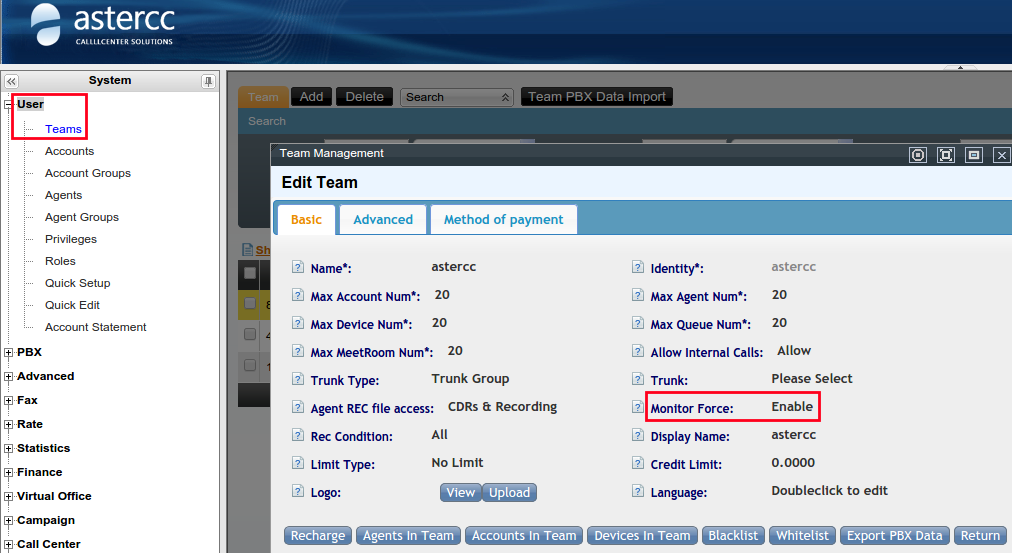The height and width of the screenshot is (553, 1012).
Task: Click the Monitor Force value Enable
Action: (792, 407)
